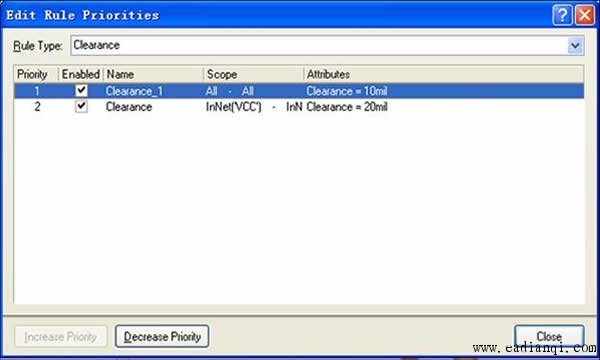Click the Enabled column header

[x=81, y=74]
